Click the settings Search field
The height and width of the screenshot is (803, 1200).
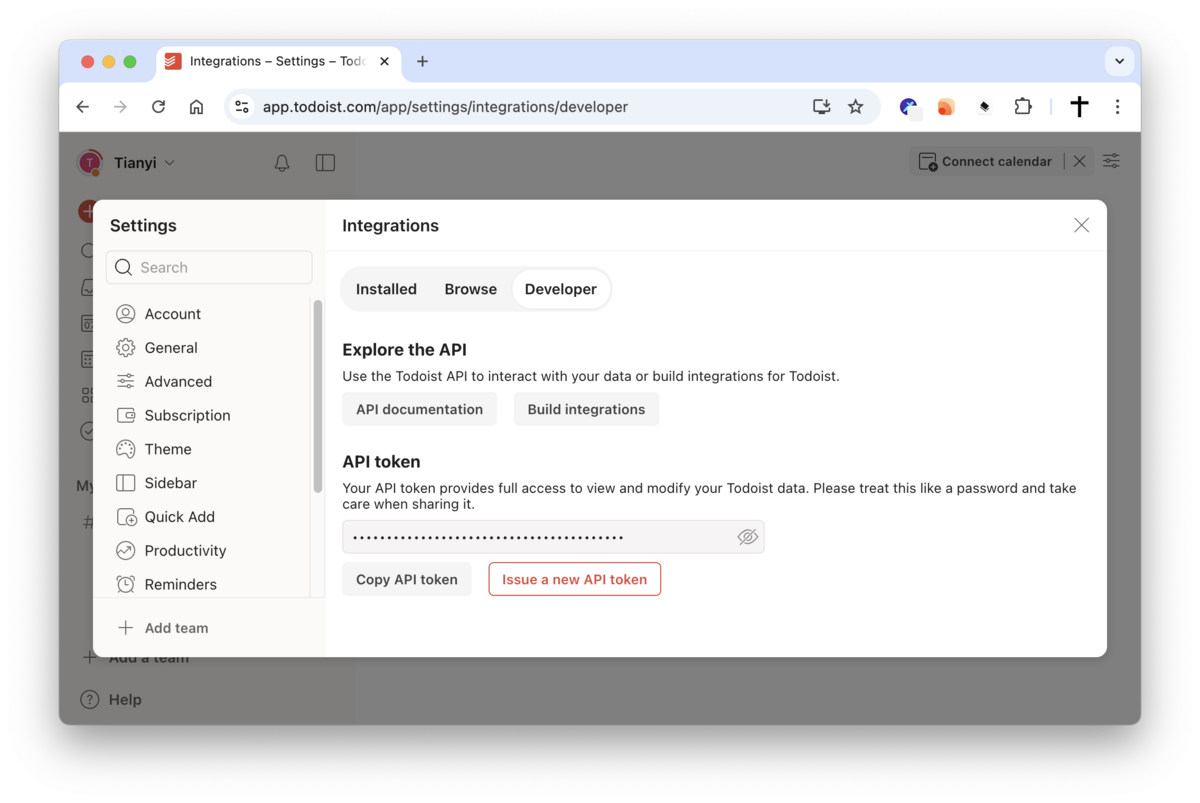click(210, 267)
